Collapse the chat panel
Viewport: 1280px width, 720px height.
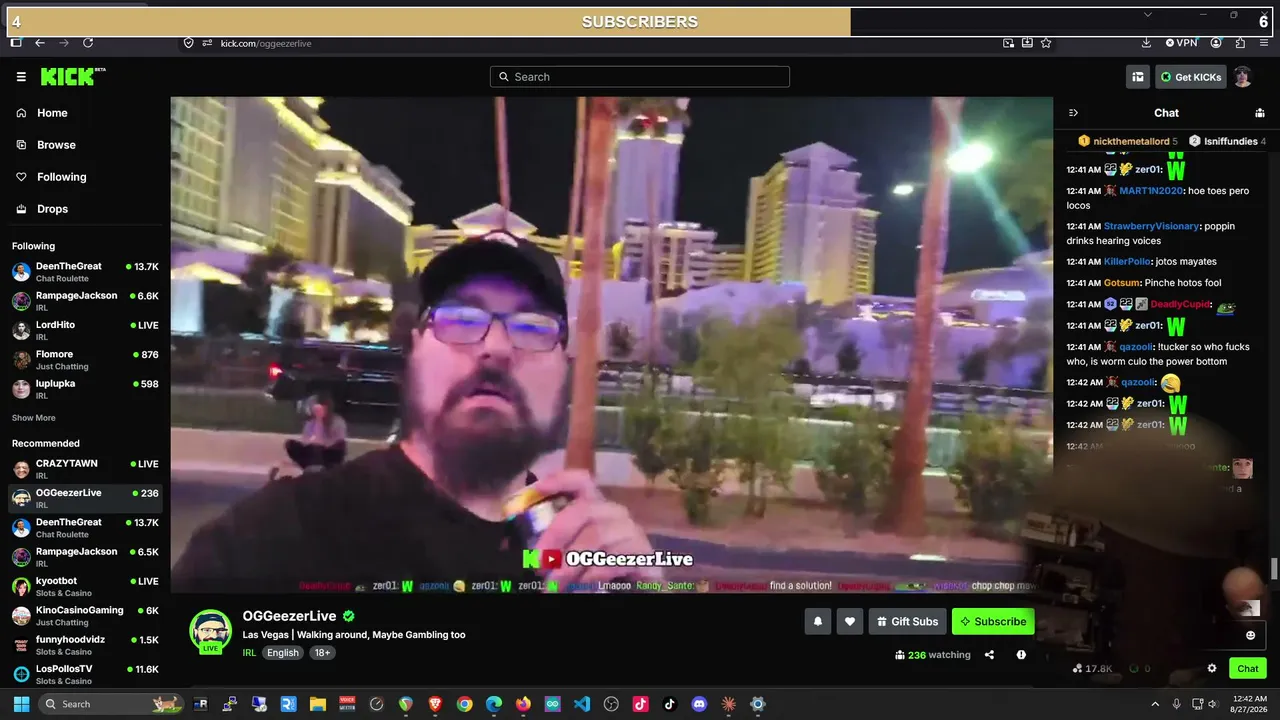coord(1073,113)
